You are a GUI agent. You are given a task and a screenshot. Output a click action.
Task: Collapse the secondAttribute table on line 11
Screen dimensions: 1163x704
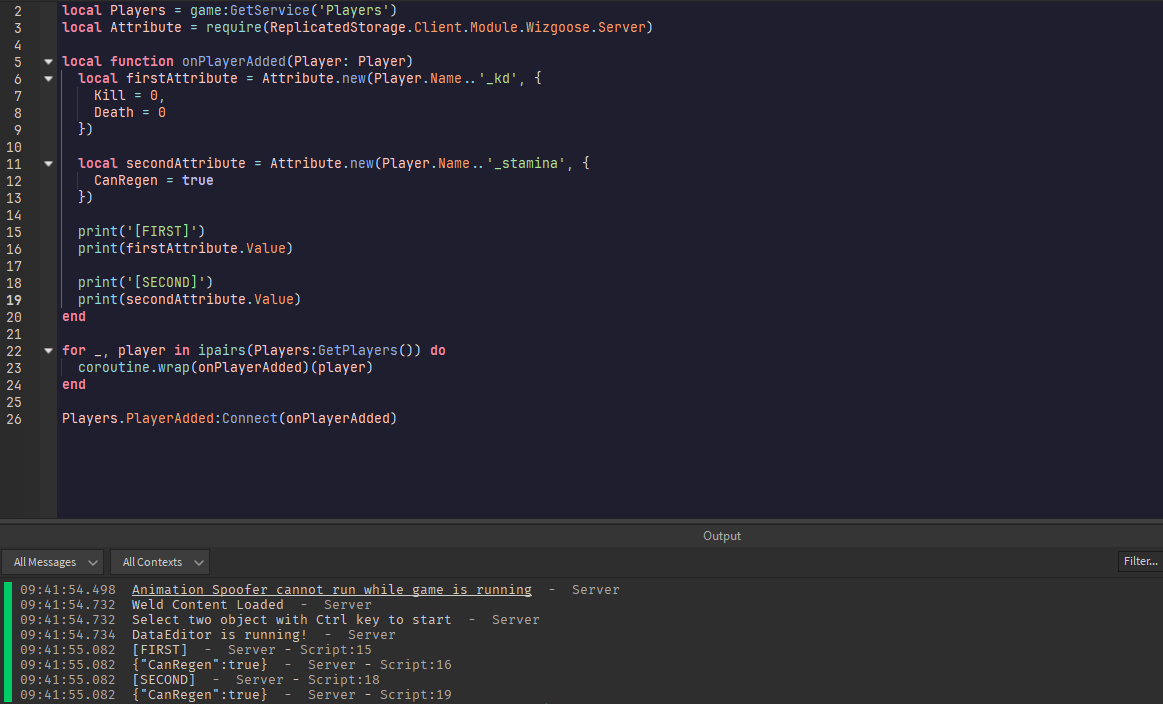[x=48, y=163]
